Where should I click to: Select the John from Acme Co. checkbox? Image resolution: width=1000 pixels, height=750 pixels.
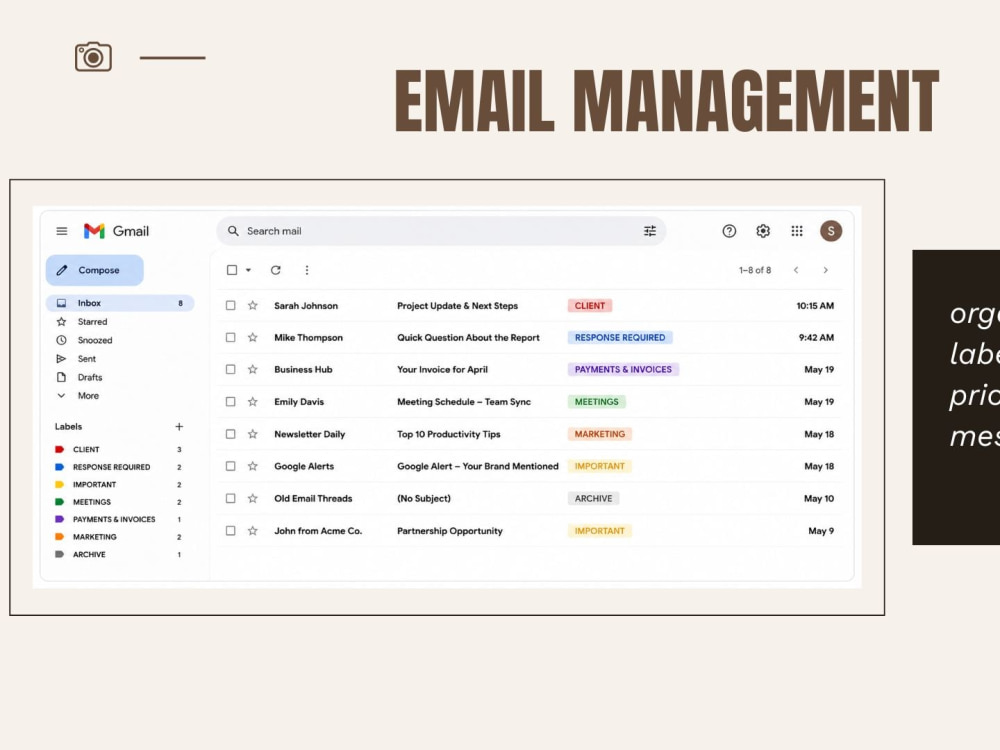(230, 531)
